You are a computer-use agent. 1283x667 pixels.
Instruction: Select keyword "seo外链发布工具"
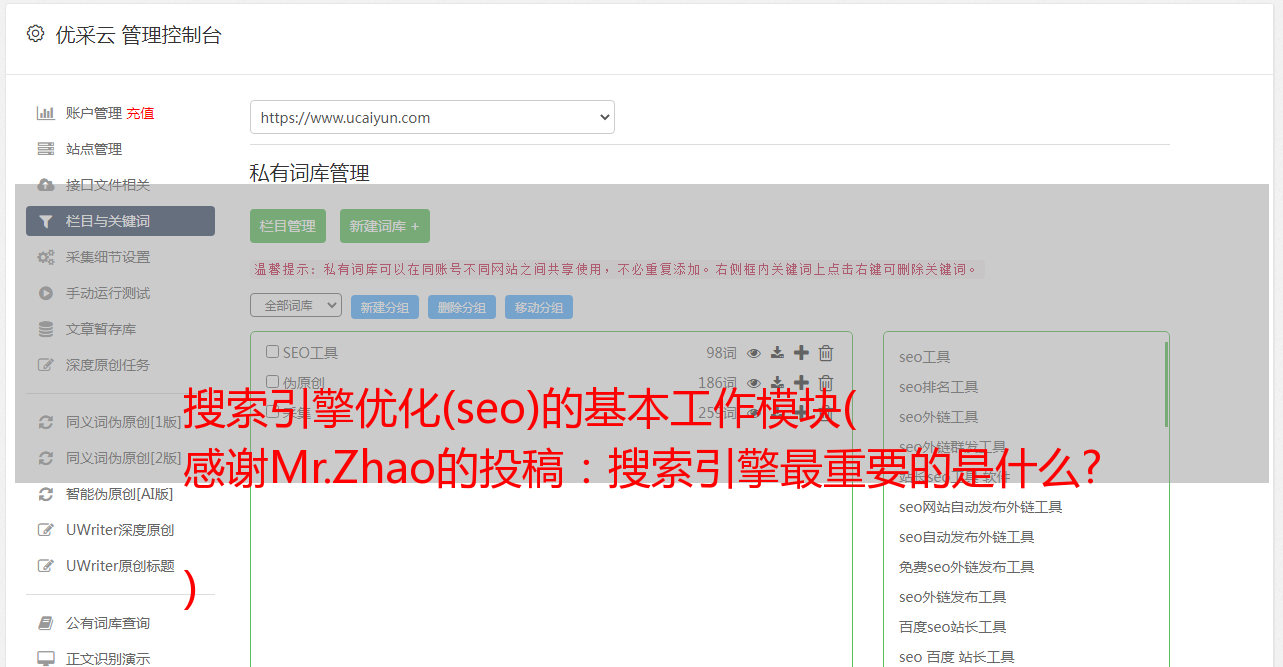tap(953, 597)
